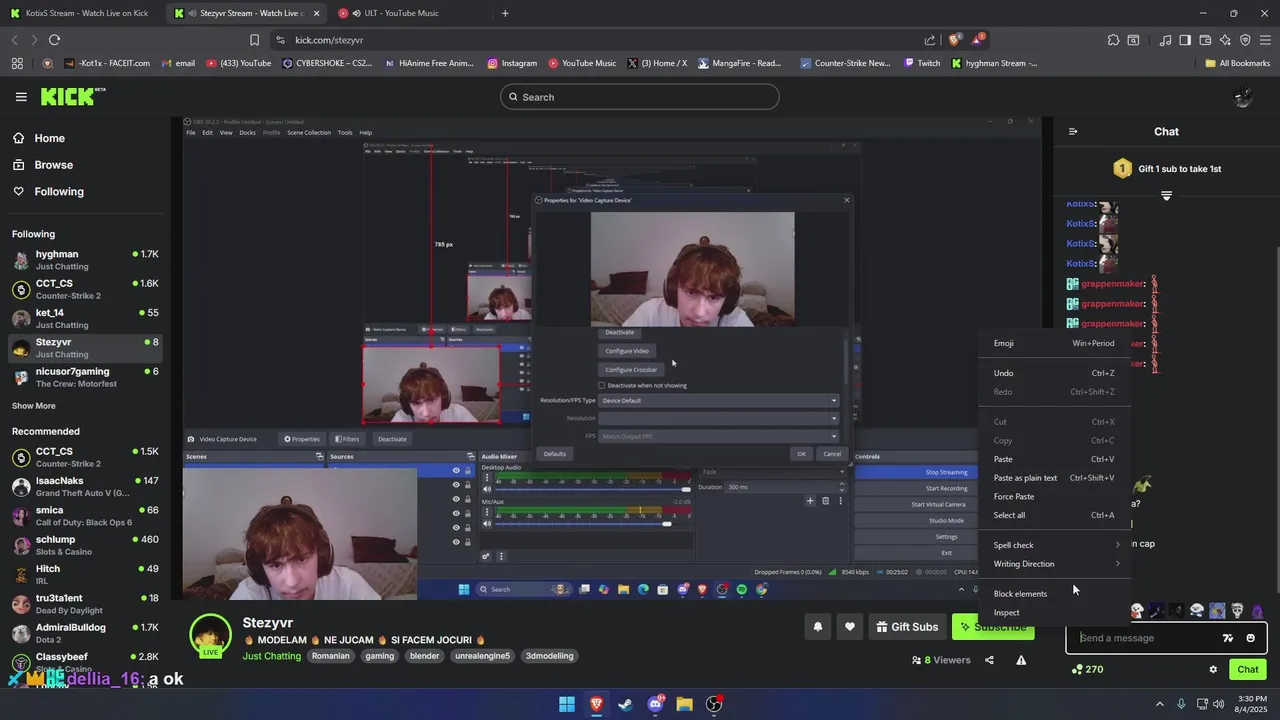
Task: Toggle follow heart button for Stezyvr
Action: (850, 627)
